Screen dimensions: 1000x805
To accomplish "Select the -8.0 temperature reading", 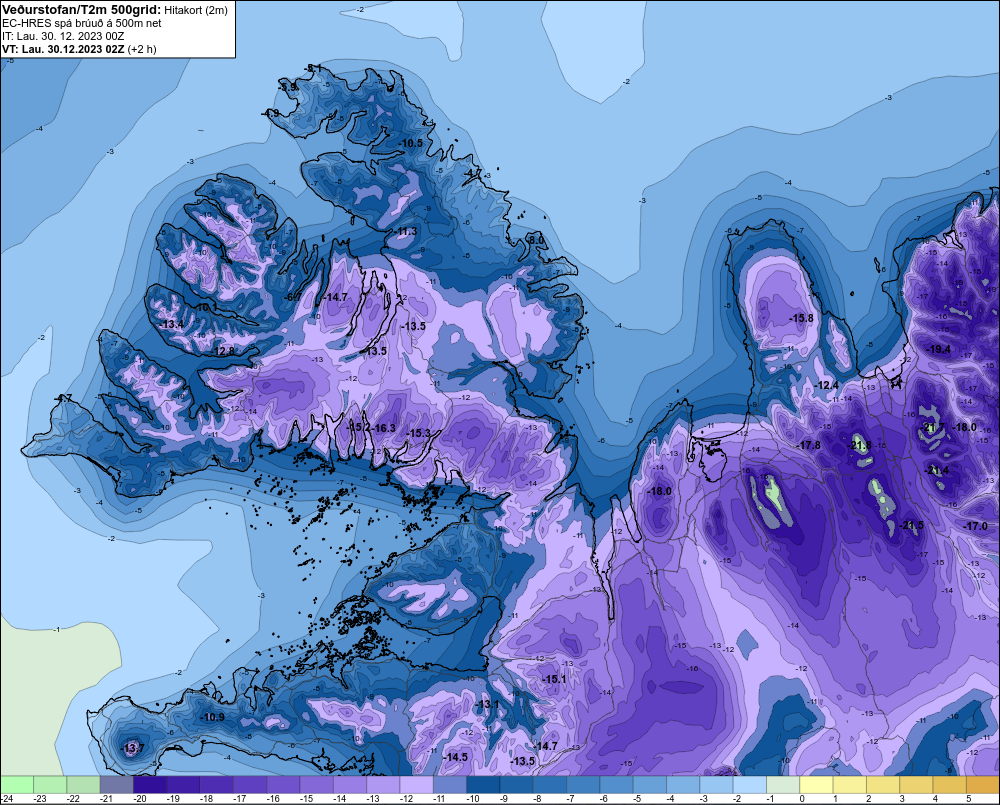I will click(536, 240).
